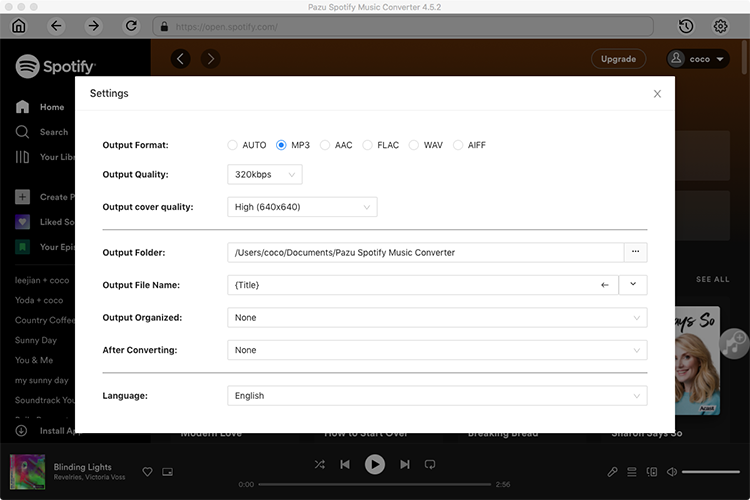Skip to the next track
This screenshot has height=500, width=750.
point(405,465)
